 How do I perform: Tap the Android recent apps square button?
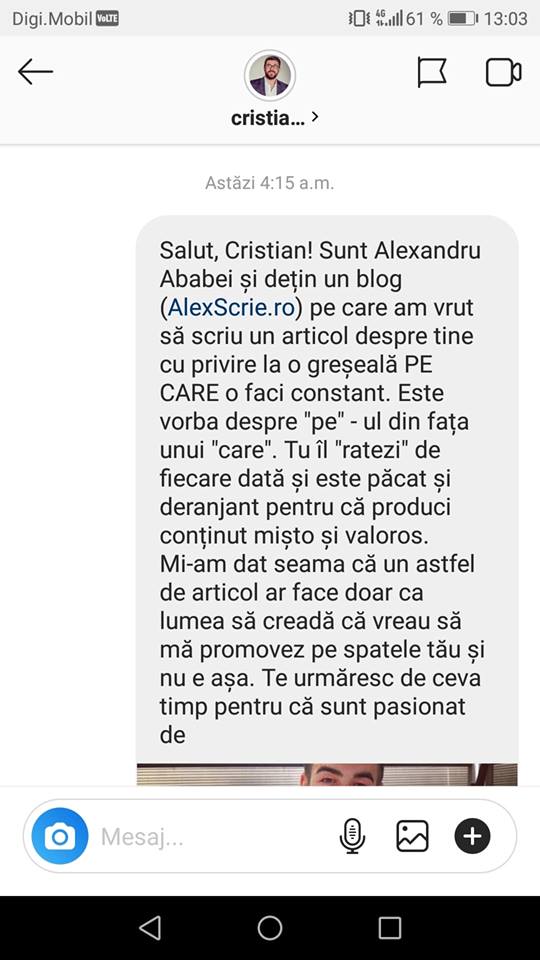[390, 928]
